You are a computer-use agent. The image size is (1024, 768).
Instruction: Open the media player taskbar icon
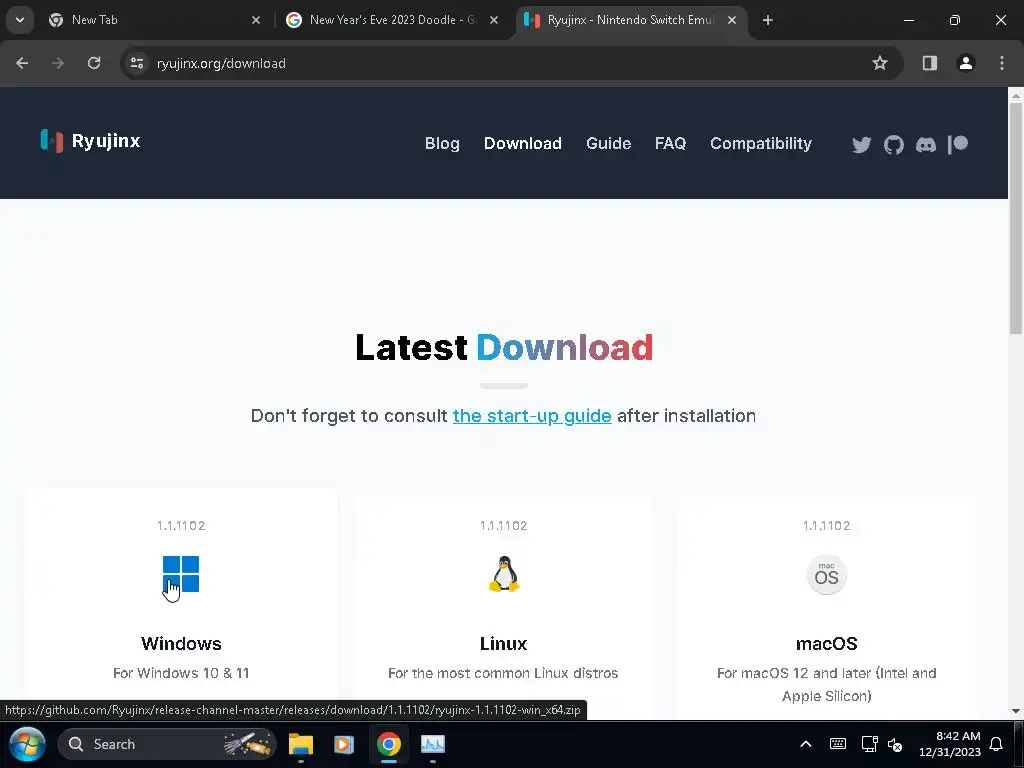pyautogui.click(x=344, y=744)
